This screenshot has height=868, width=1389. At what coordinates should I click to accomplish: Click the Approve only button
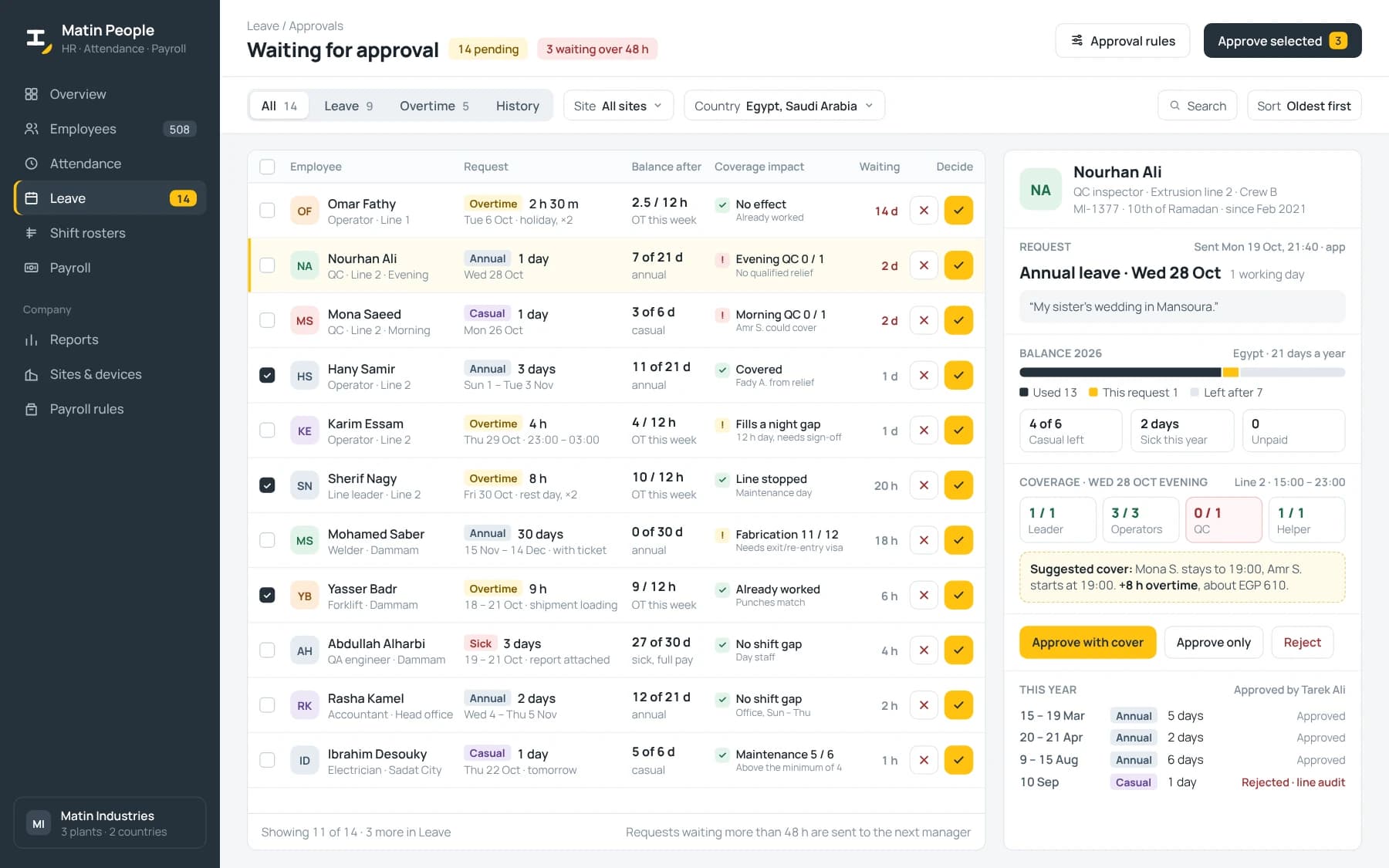point(1213,643)
